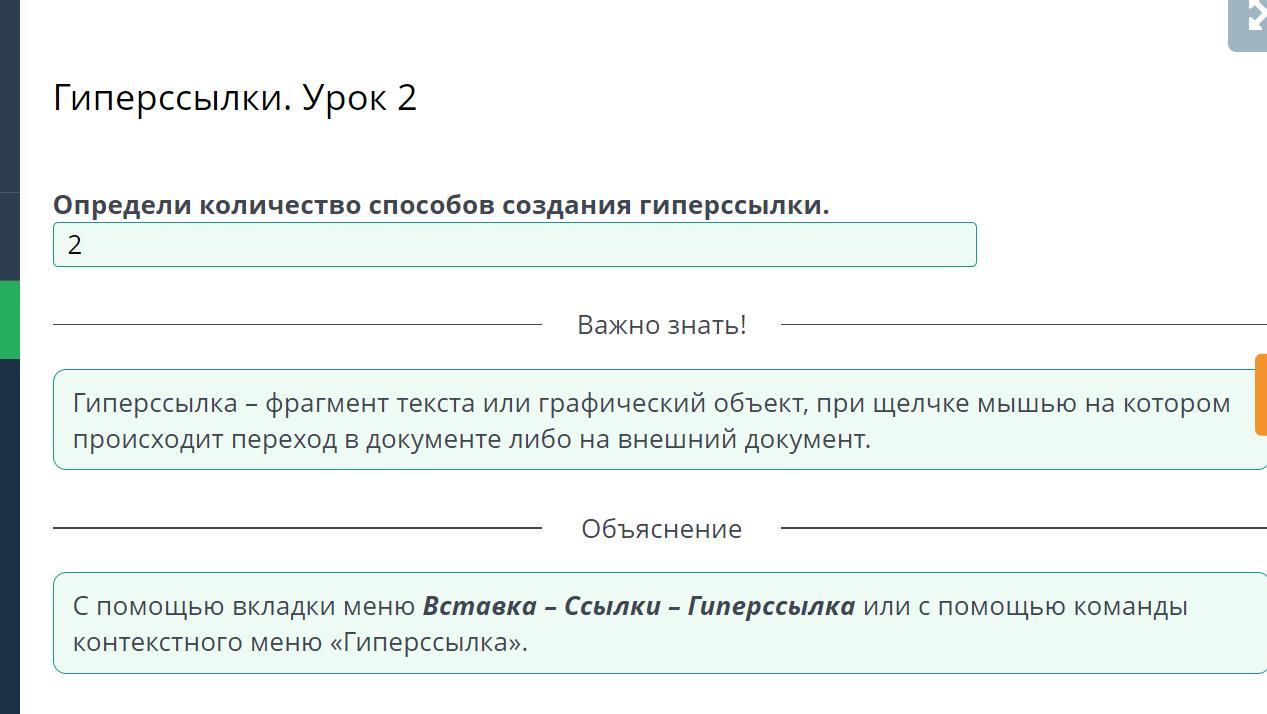Screen dimensions: 1267x714
Task: Click the fullscreen arrows icon in the top corner
Action: pos(1252,18)
